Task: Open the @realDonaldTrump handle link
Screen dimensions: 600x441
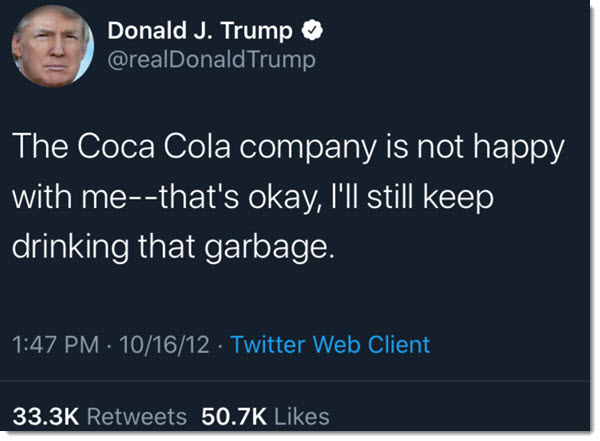Action: click(211, 59)
